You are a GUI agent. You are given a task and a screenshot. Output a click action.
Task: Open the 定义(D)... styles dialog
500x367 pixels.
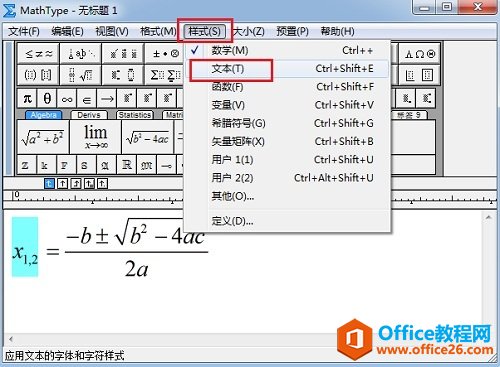(287, 221)
